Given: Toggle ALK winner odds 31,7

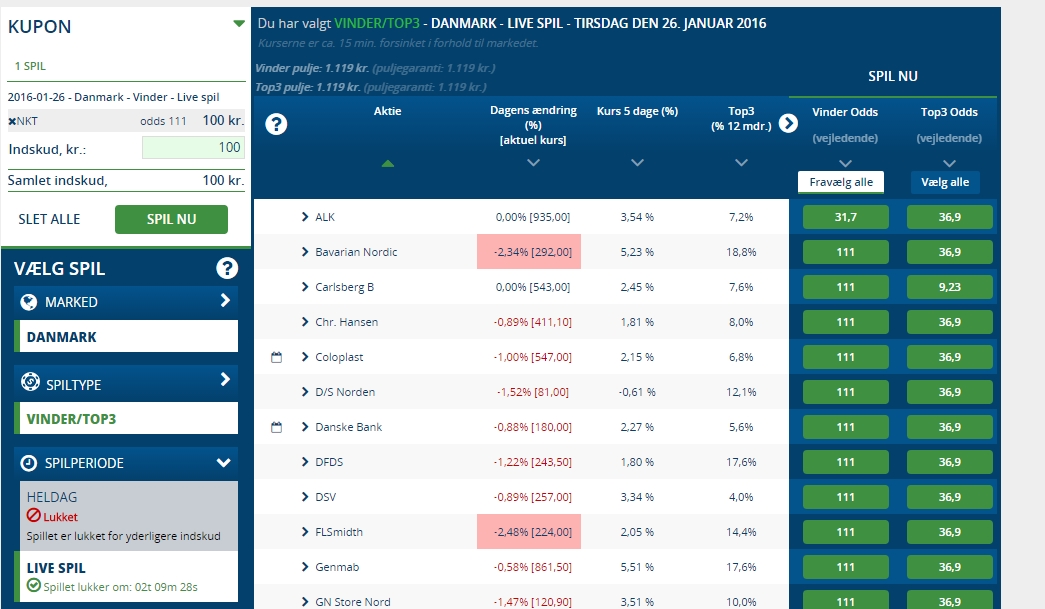Looking at the screenshot, I should (846, 217).
